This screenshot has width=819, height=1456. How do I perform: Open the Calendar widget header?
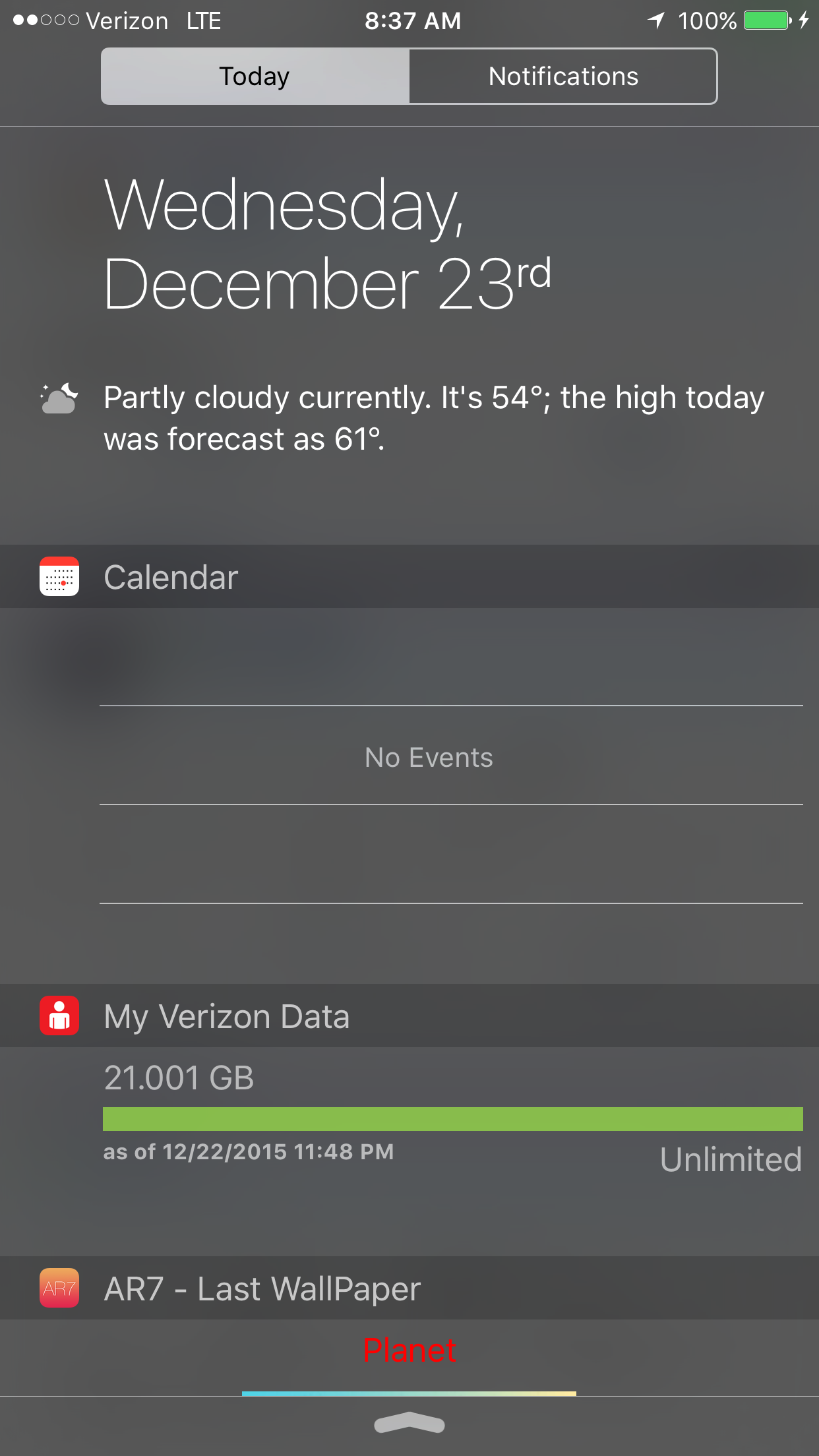coord(409,576)
